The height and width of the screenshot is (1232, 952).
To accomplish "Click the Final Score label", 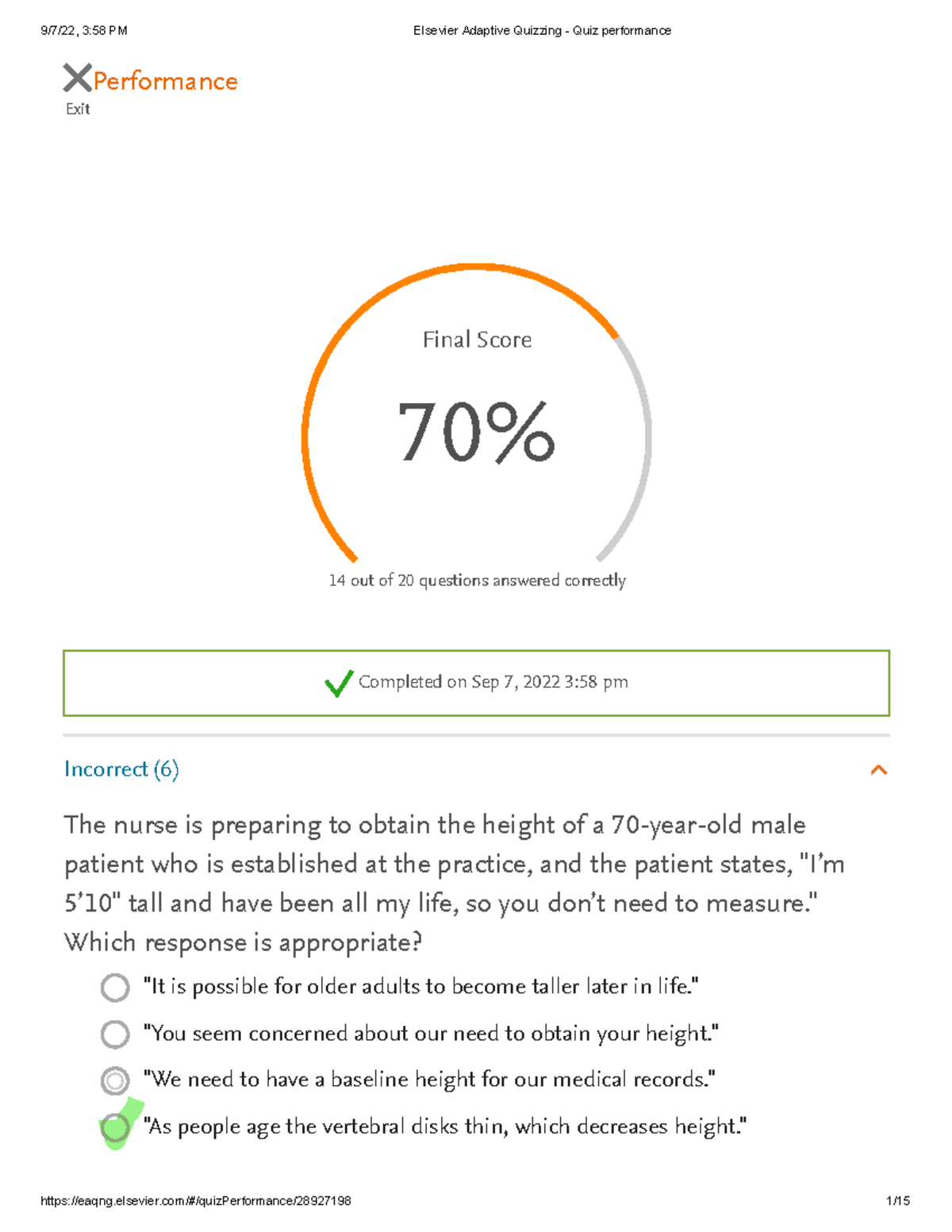I will coord(476,340).
